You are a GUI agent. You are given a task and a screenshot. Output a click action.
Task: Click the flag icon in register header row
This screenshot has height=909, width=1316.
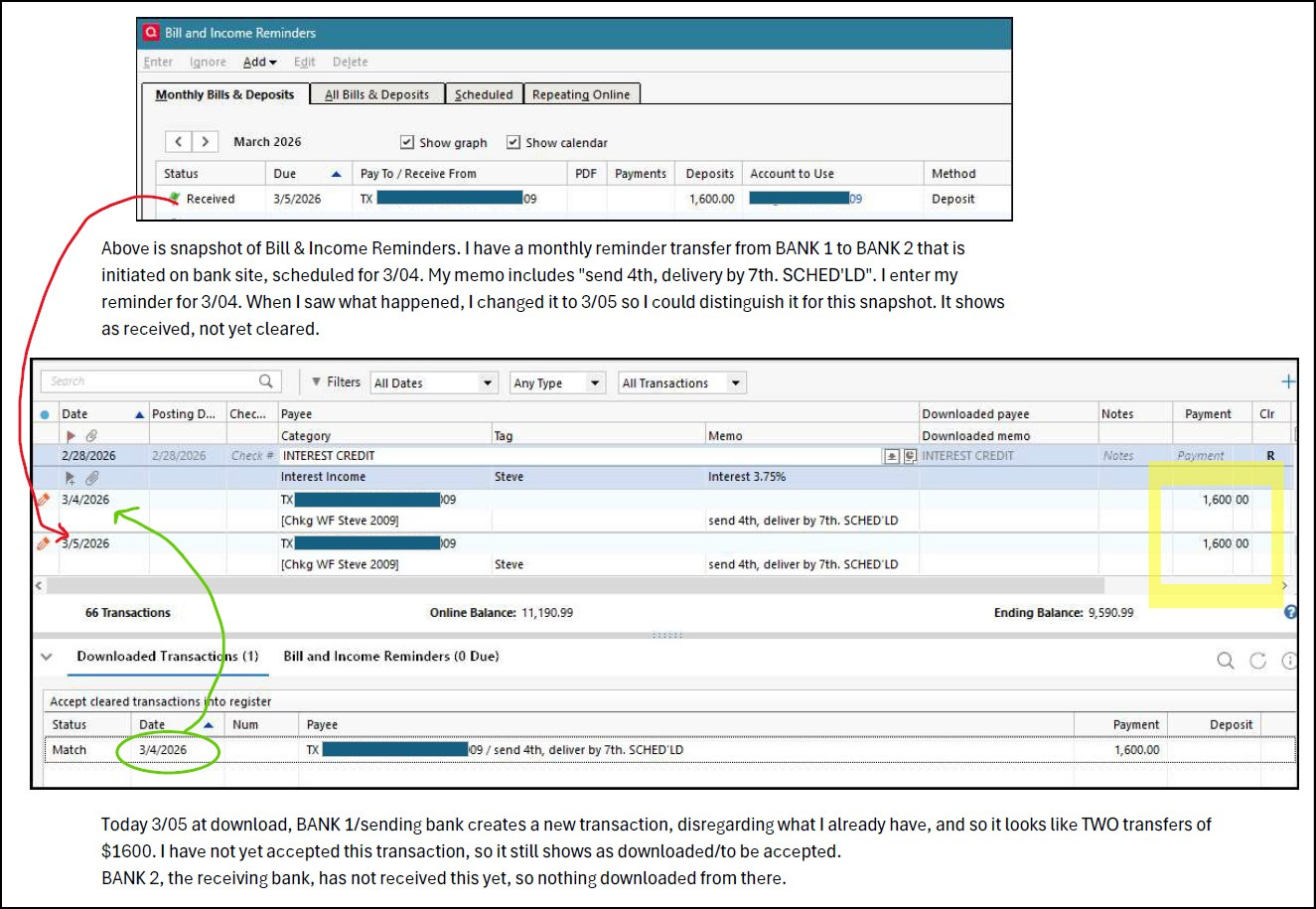pos(71,435)
